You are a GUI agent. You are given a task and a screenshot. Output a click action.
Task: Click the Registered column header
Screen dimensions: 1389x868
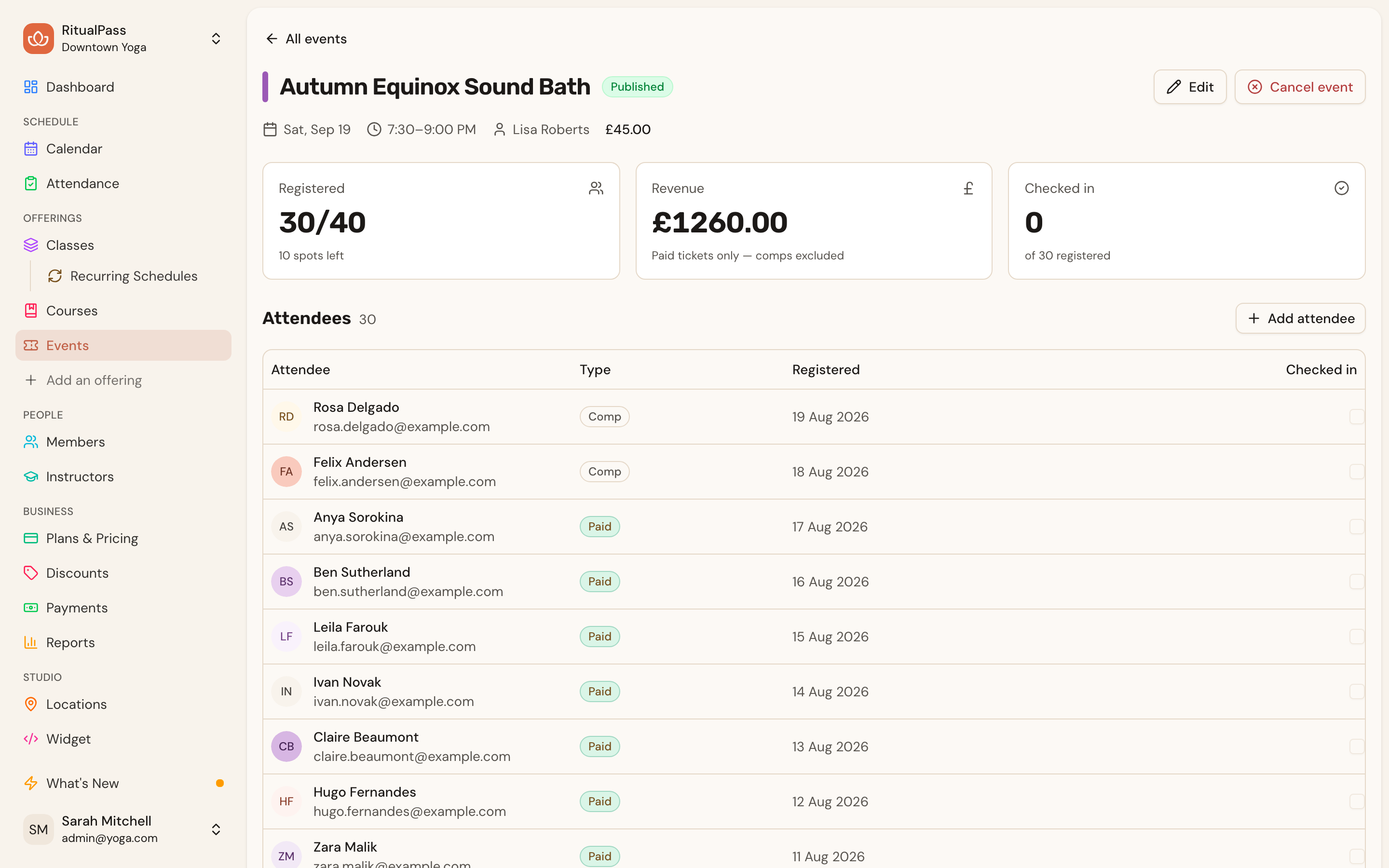click(826, 370)
